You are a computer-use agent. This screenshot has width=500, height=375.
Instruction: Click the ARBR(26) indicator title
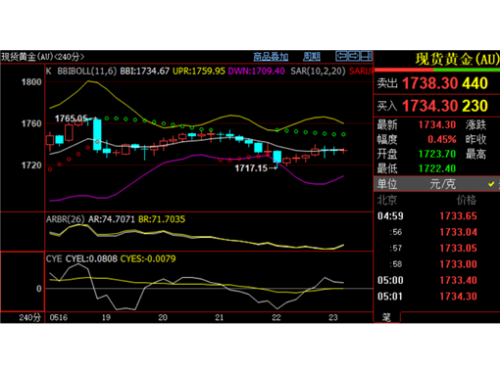(x=65, y=219)
